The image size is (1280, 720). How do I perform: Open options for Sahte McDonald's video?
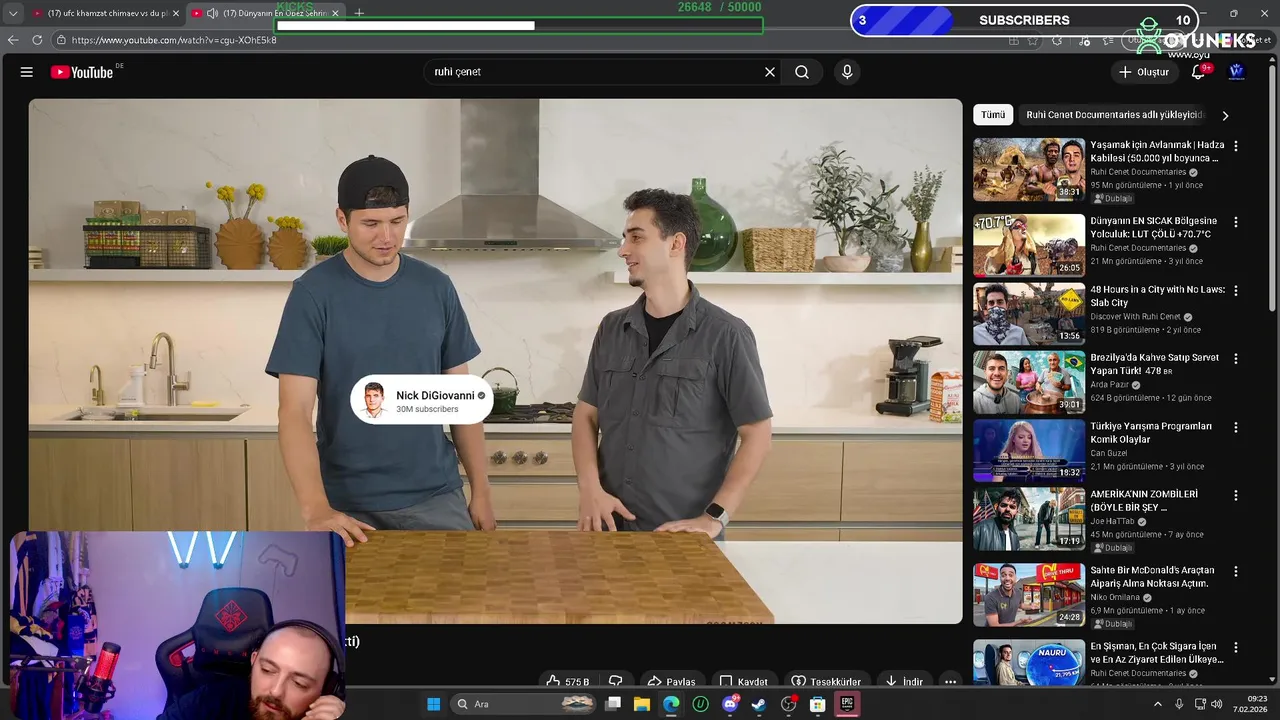(x=1236, y=572)
